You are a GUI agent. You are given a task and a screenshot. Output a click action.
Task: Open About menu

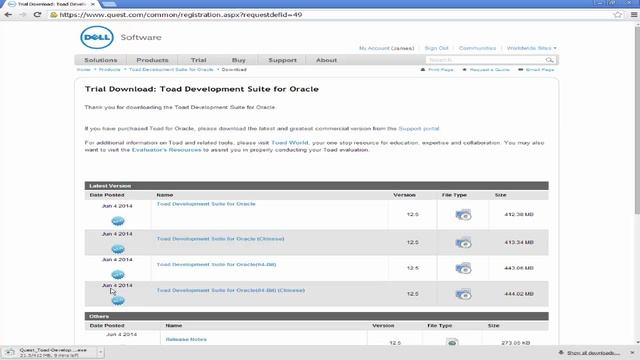click(x=326, y=60)
